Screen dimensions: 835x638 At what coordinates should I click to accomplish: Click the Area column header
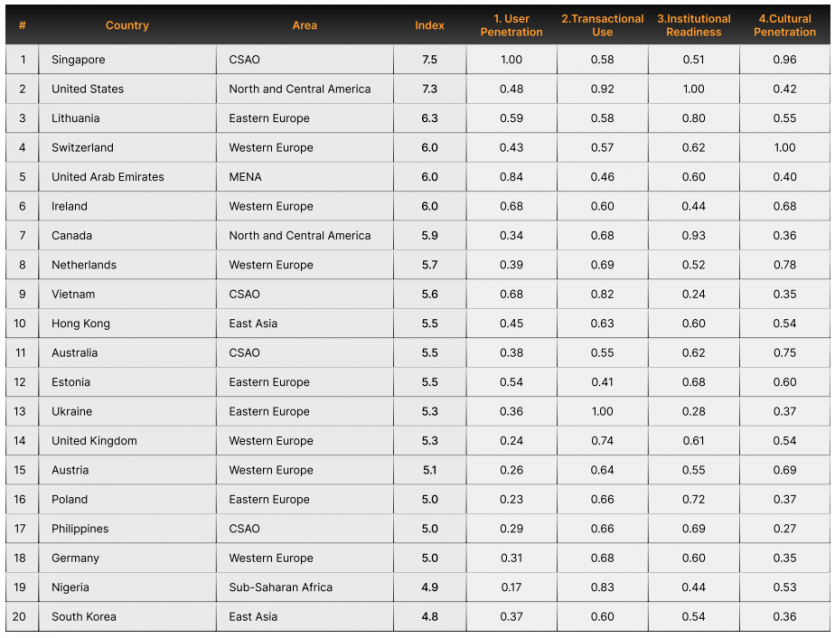[x=305, y=25]
